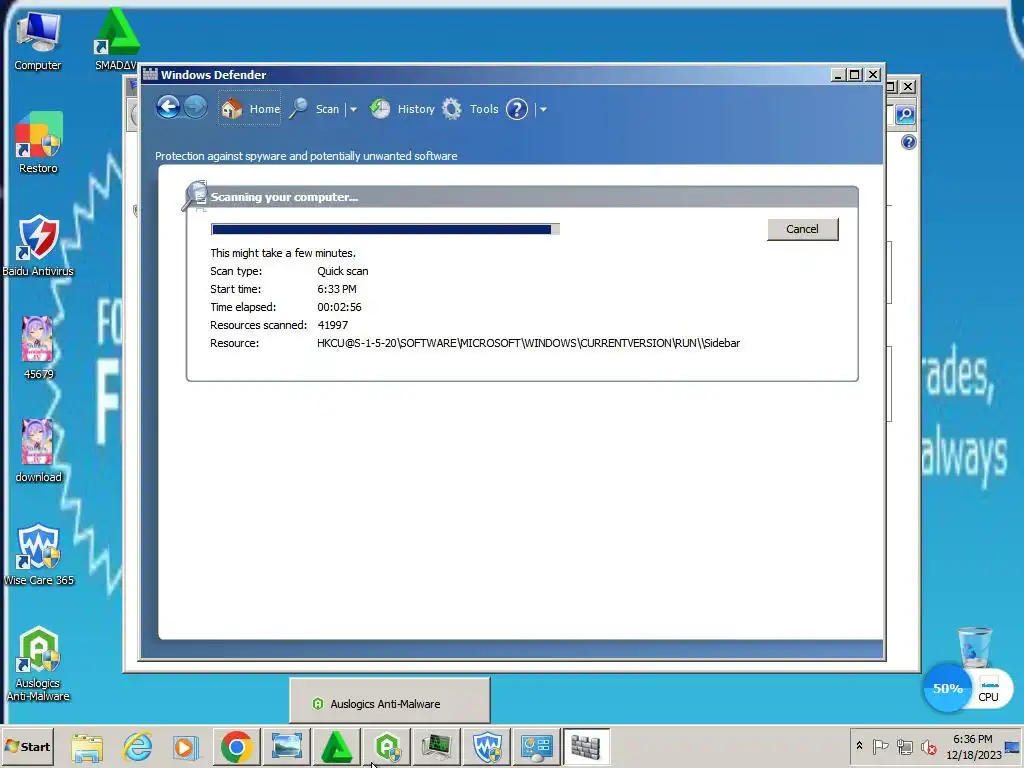Open File Explorer from the taskbar
Viewport: 1024px width, 768px height.
87,747
